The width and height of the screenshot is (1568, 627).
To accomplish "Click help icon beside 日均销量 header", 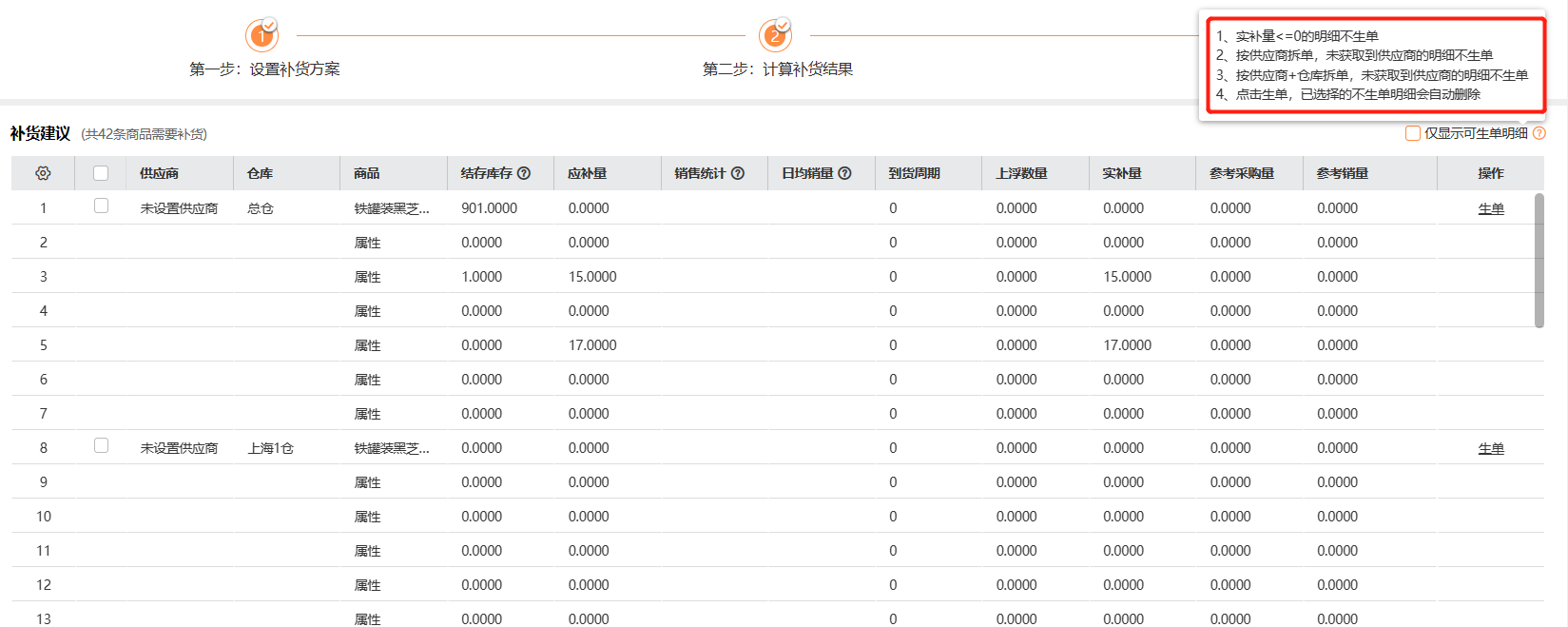I will point(844,173).
